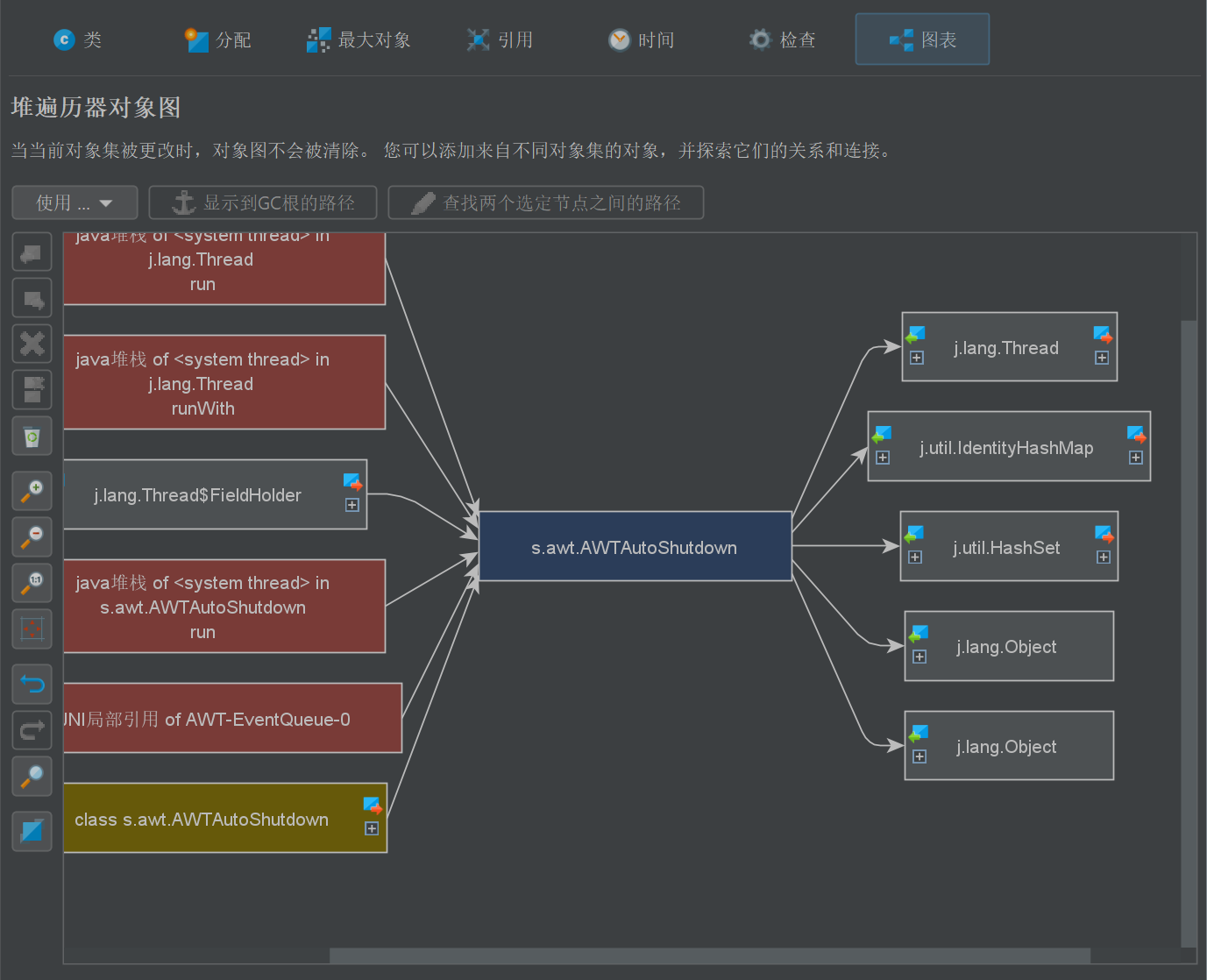Switch to the 最大对象 tab
Screen dimensions: 1207x980
(x=359, y=39)
